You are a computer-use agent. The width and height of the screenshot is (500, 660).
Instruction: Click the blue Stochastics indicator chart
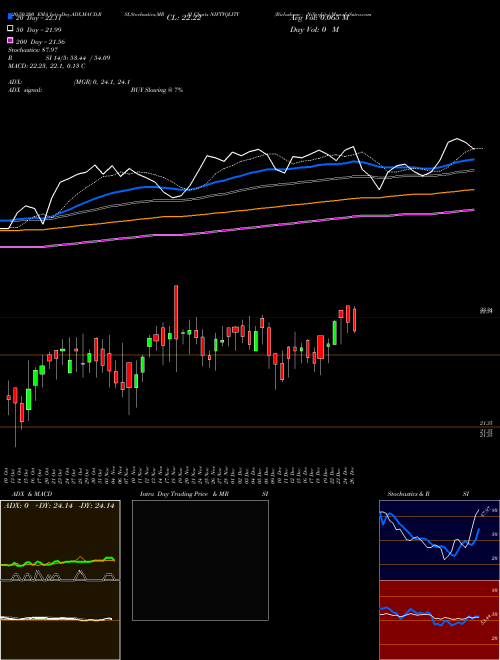(439, 540)
